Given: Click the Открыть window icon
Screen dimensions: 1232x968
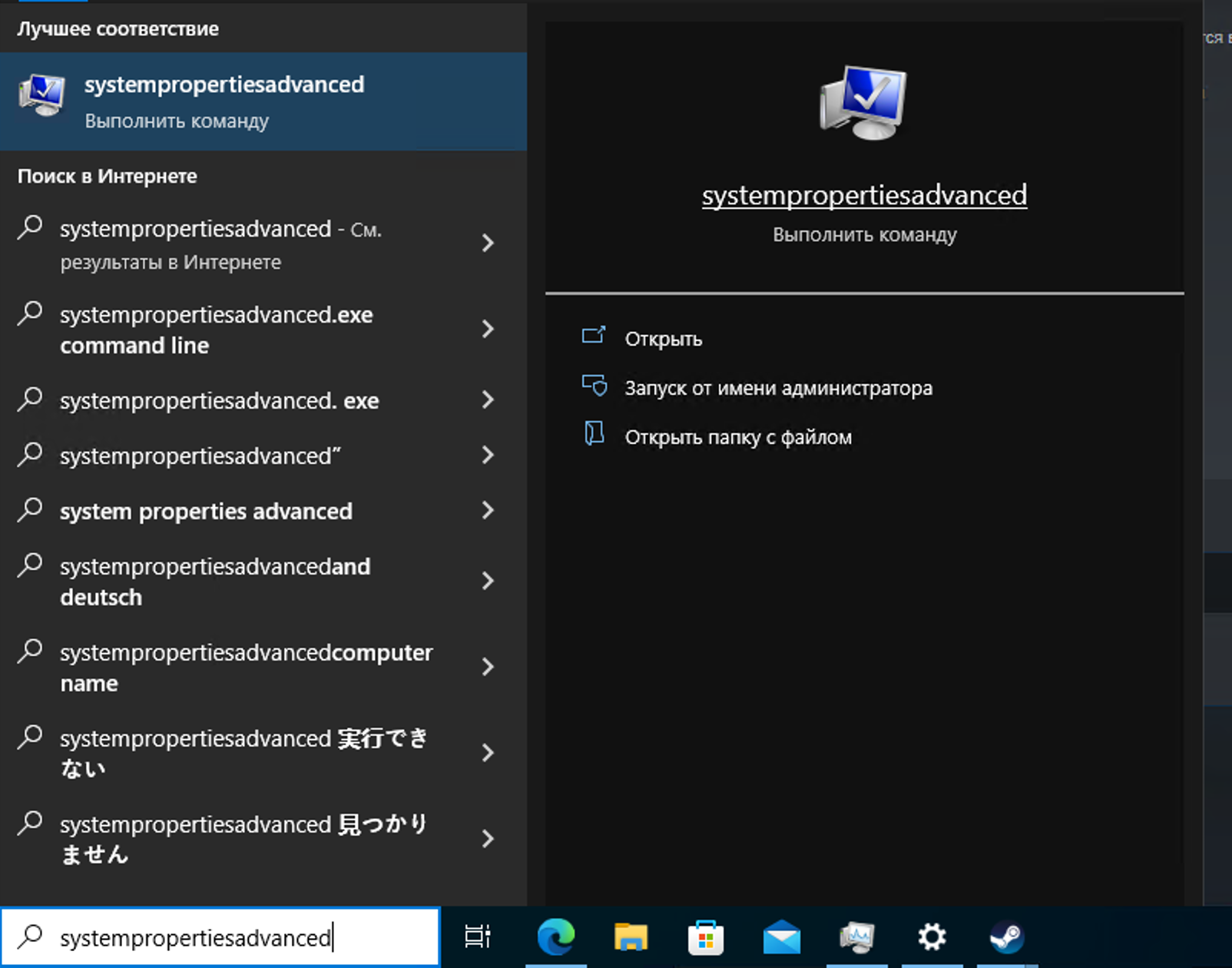Looking at the screenshot, I should coord(594,335).
